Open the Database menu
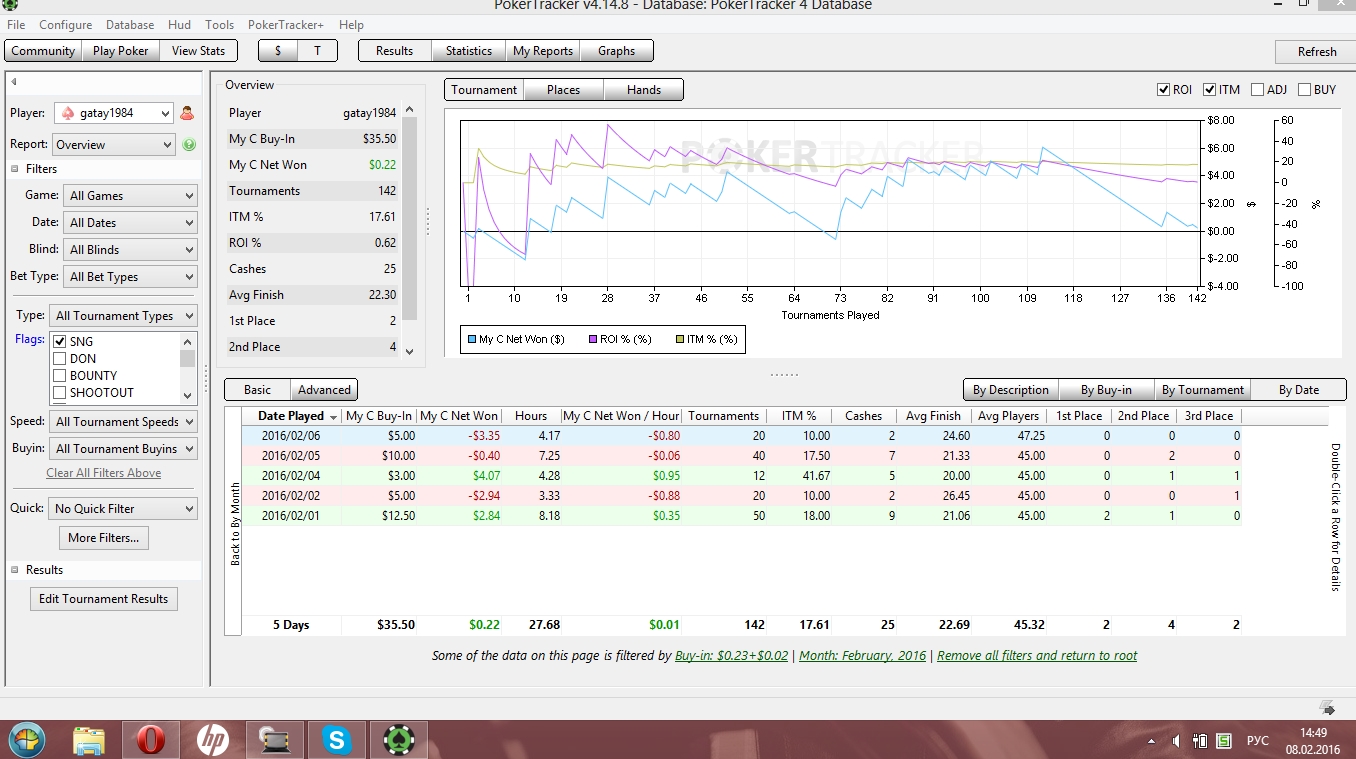The height and width of the screenshot is (759, 1356). (130, 25)
